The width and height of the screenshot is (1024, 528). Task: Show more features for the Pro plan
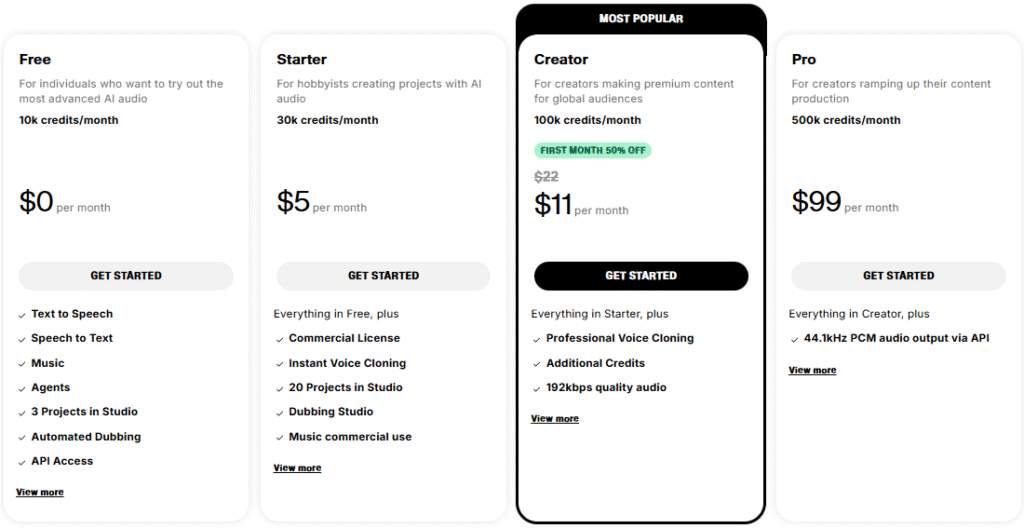[812, 371]
